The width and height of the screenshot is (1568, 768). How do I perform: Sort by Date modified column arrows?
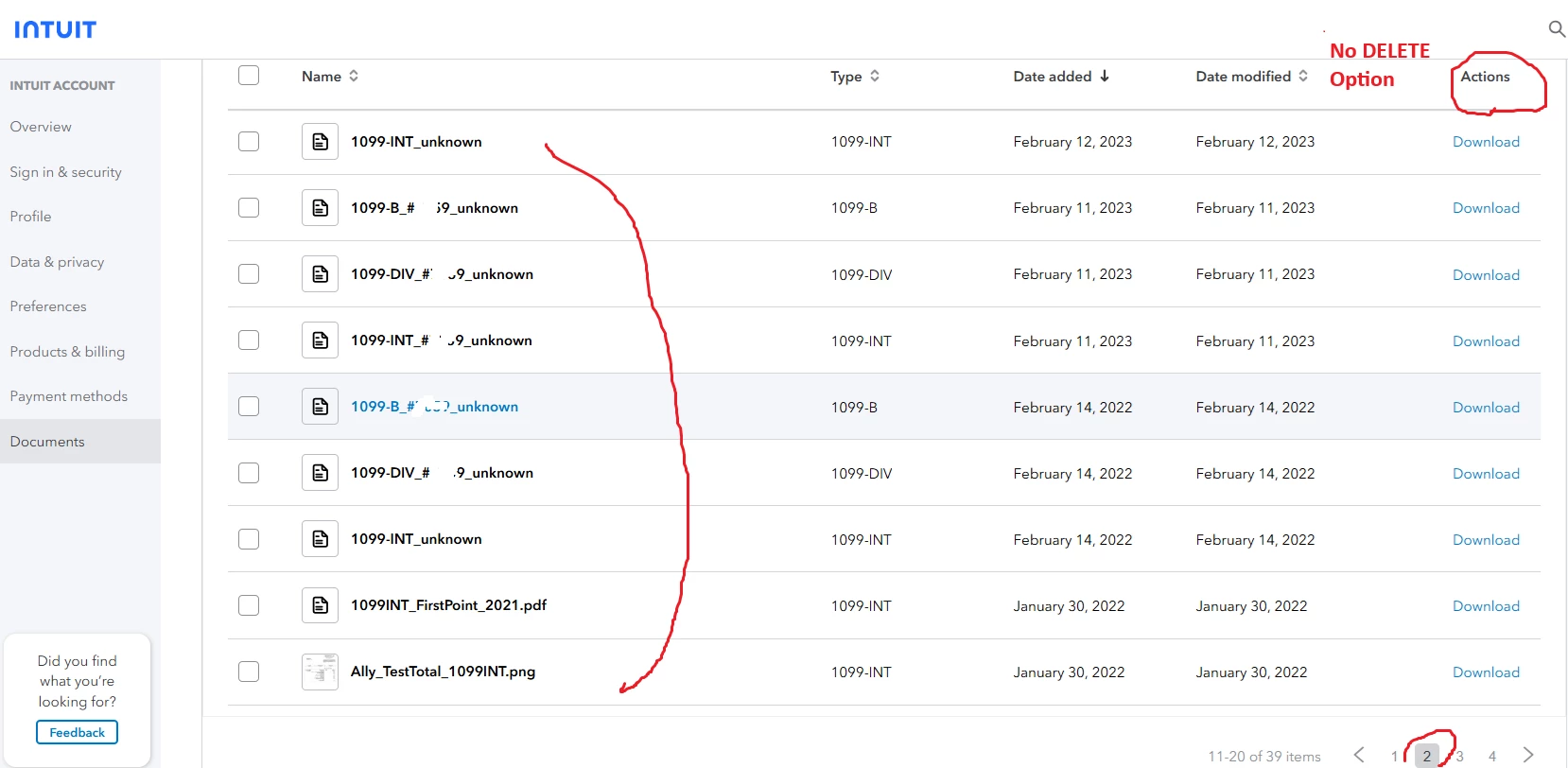[x=1303, y=76]
